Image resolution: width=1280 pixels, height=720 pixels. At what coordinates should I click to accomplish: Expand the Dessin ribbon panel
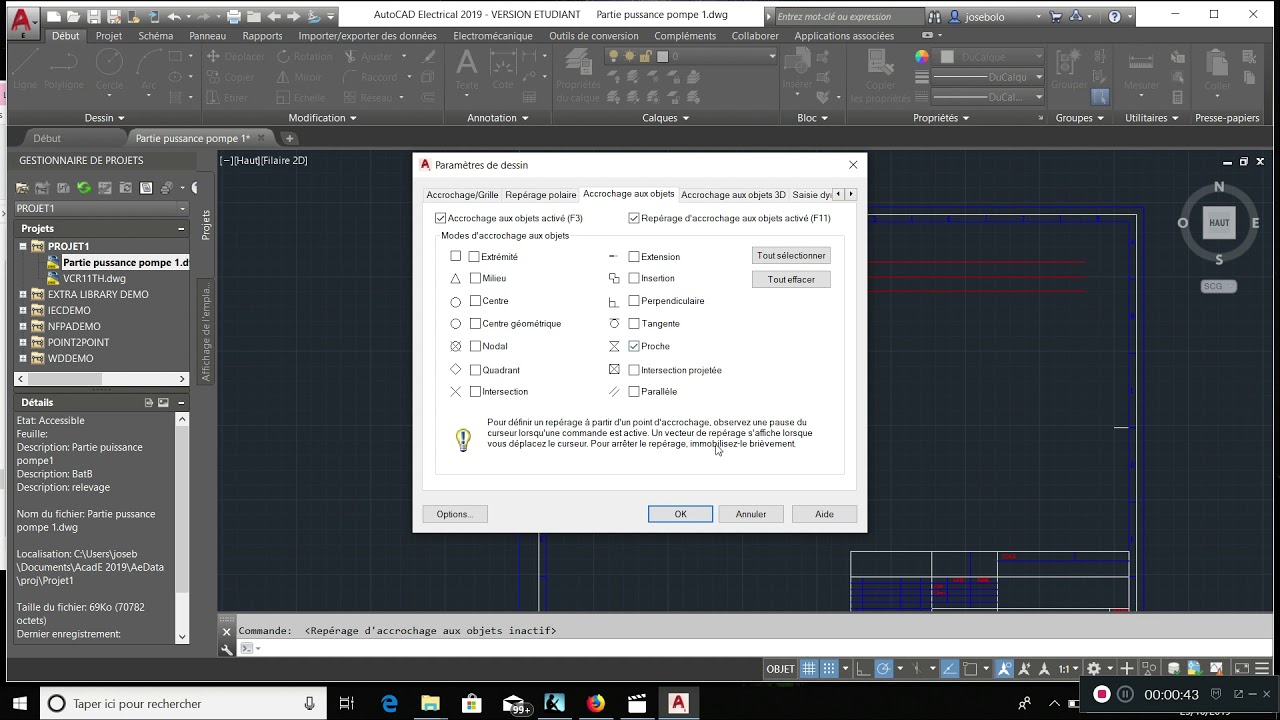click(x=104, y=118)
